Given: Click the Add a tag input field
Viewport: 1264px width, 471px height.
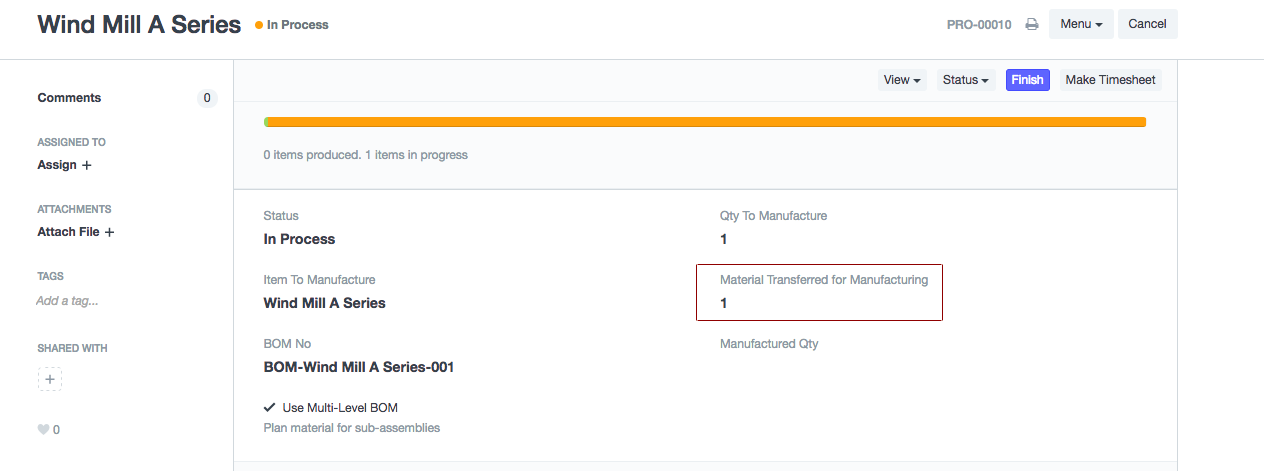Looking at the screenshot, I should (67, 301).
